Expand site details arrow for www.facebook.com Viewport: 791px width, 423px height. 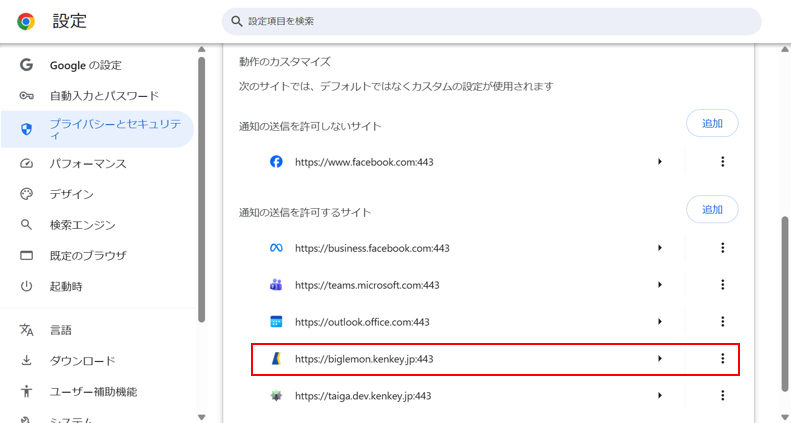(x=660, y=162)
